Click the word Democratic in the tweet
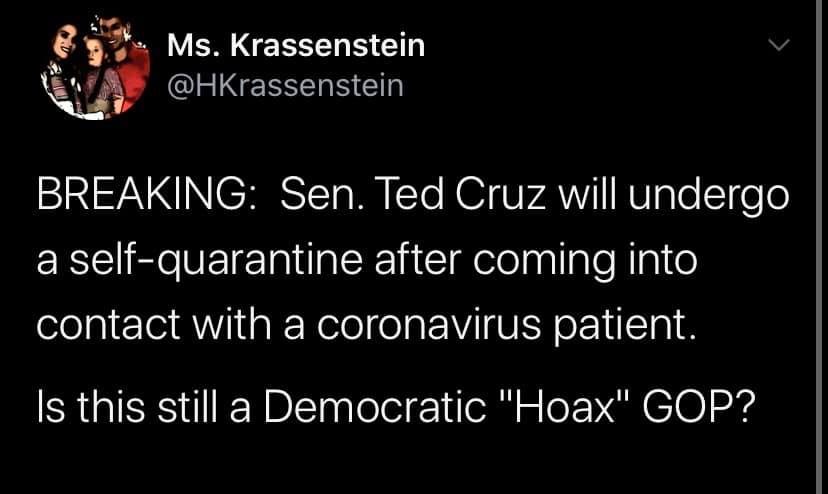828x494 pixels. point(374,407)
